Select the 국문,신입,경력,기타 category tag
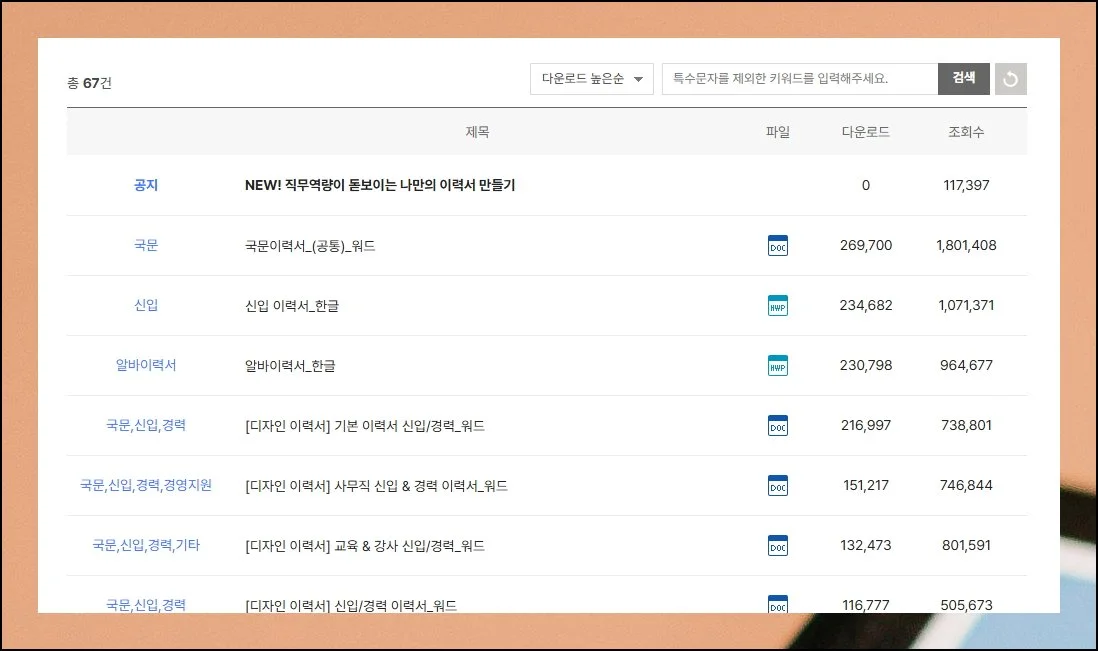The height and width of the screenshot is (651, 1098). click(x=146, y=545)
